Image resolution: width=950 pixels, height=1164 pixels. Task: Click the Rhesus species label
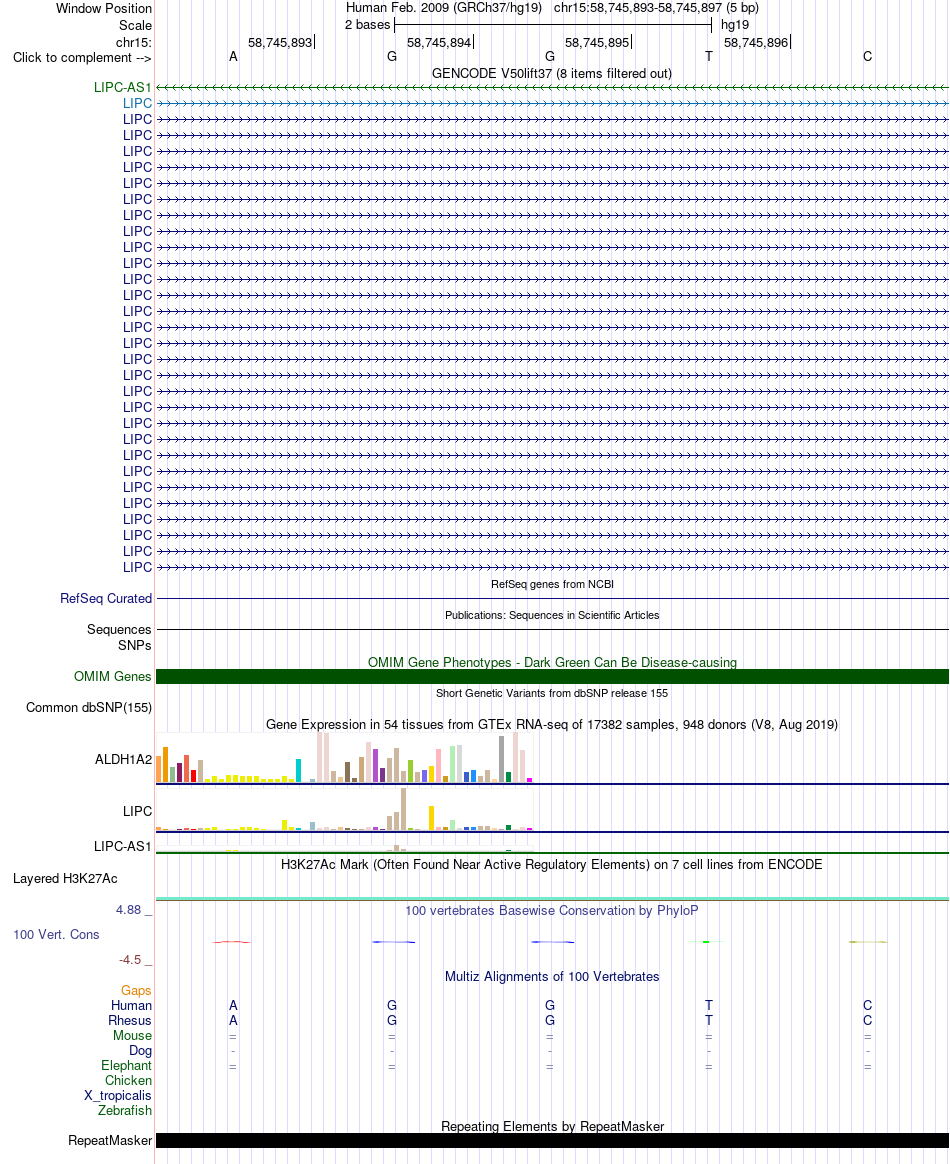(x=130, y=1021)
